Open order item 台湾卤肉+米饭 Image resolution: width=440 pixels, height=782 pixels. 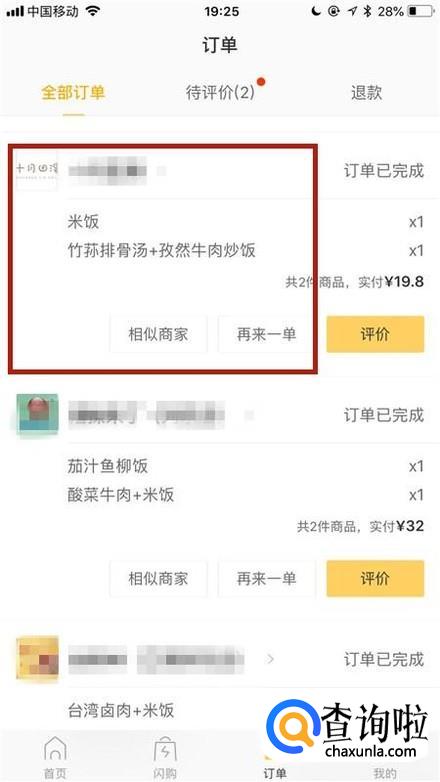coord(121,711)
